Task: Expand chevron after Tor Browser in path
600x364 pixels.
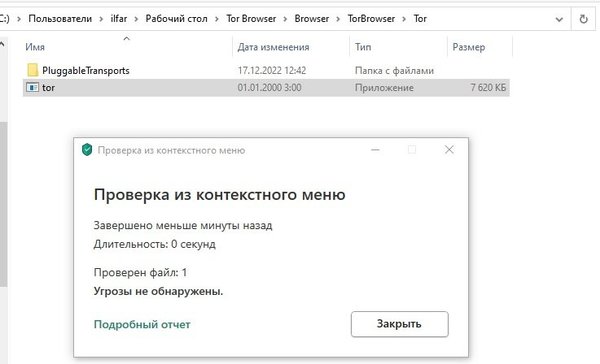Action: [285, 19]
